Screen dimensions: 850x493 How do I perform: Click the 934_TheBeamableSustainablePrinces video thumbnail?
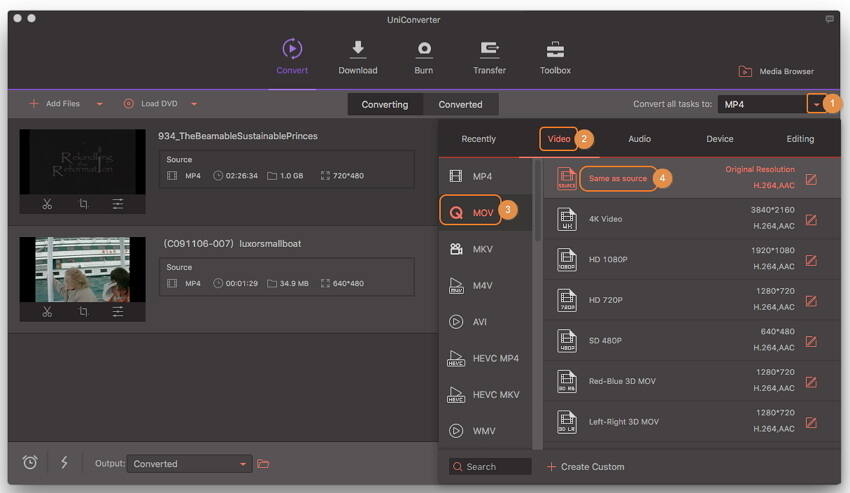tap(82, 162)
